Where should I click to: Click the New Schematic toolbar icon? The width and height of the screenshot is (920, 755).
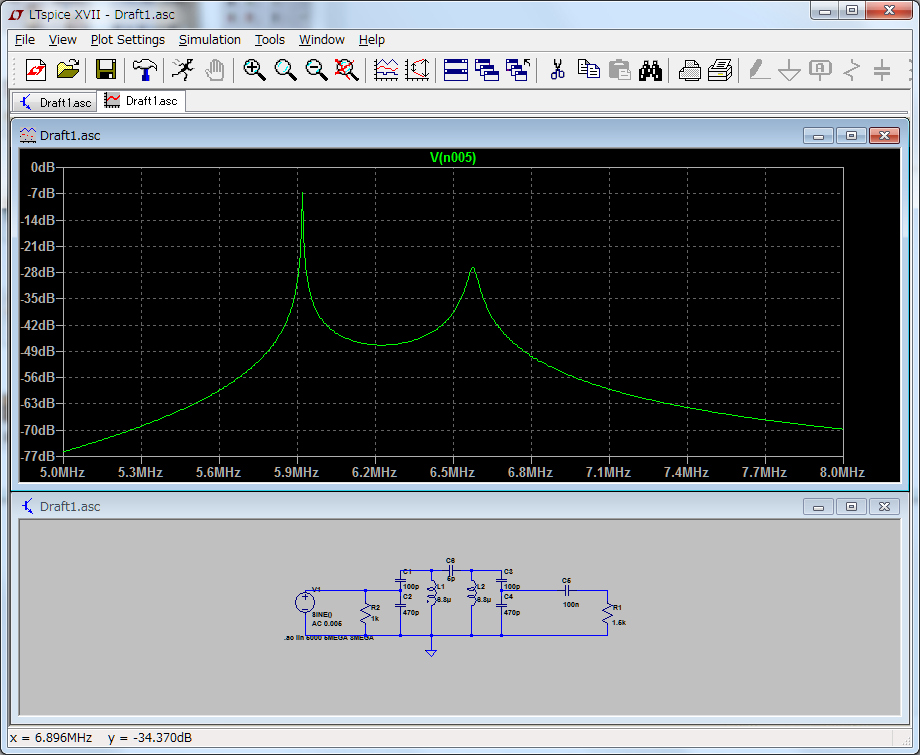click(36, 70)
